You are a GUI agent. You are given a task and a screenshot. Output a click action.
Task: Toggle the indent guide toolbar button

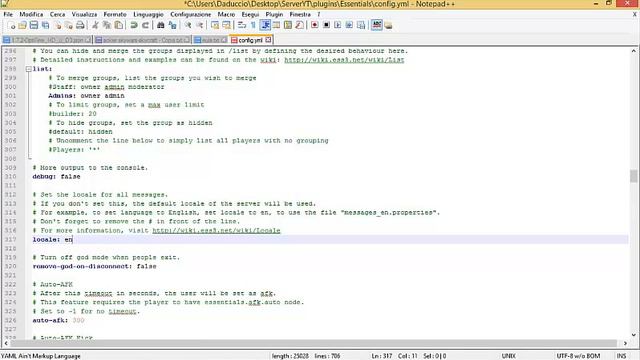(x=265, y=25)
